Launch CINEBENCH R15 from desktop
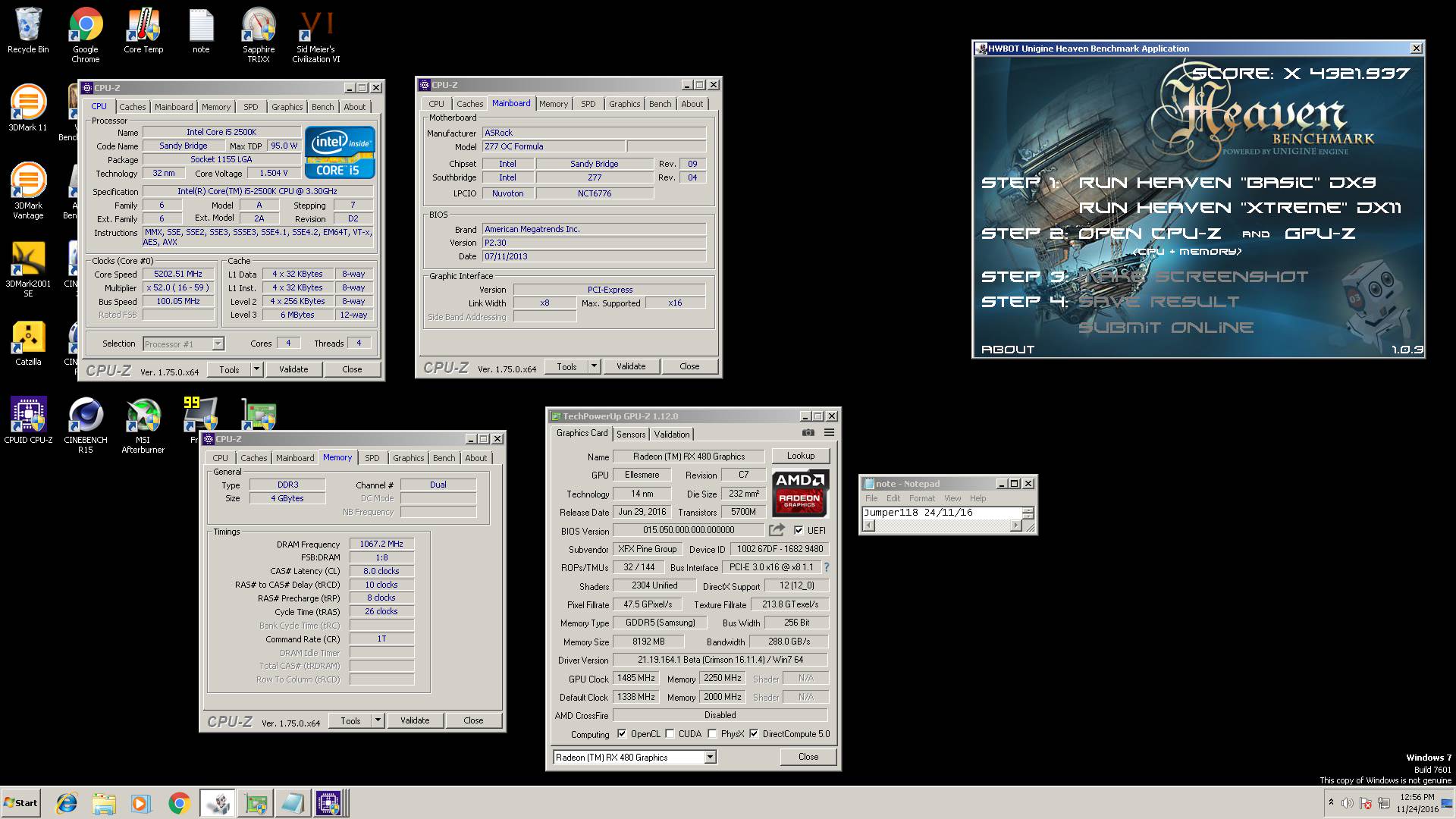The image size is (1456, 819). [x=86, y=425]
